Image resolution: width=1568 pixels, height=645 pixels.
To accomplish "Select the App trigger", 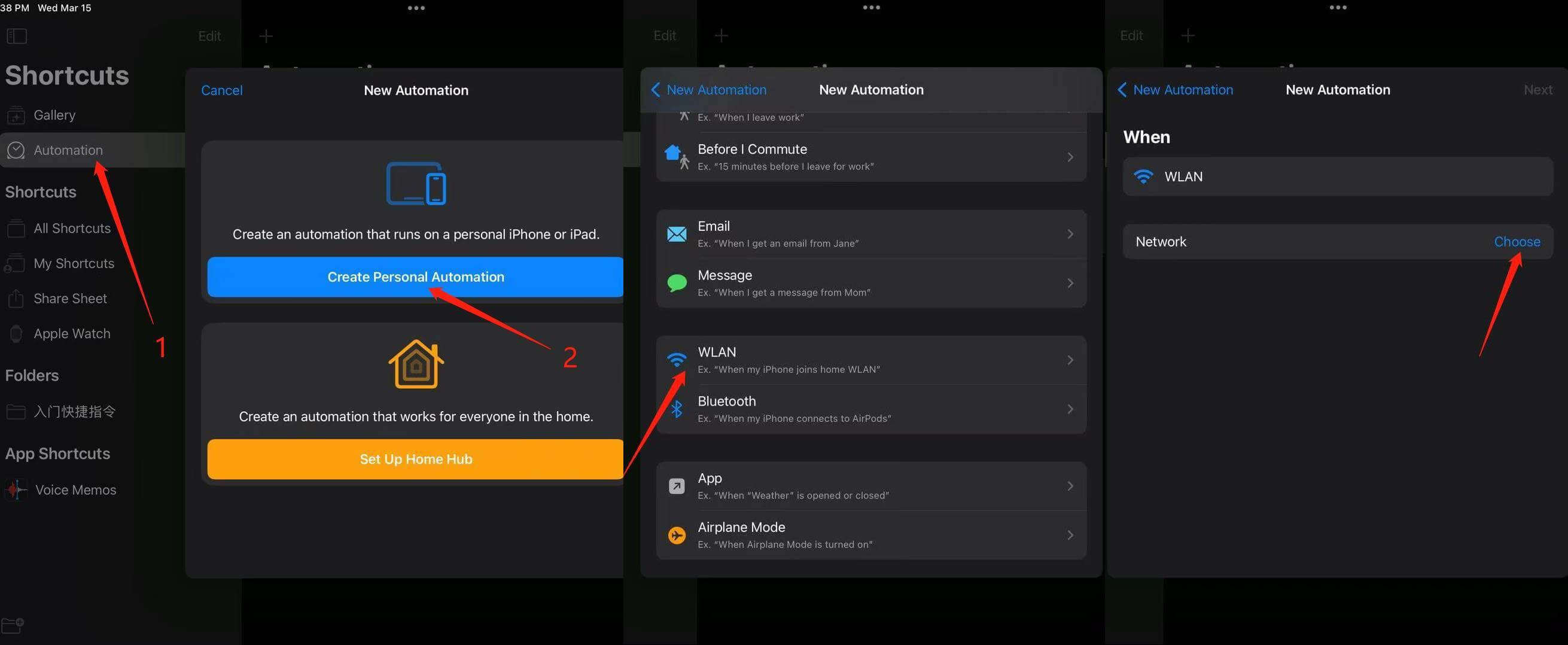I will (x=871, y=486).
